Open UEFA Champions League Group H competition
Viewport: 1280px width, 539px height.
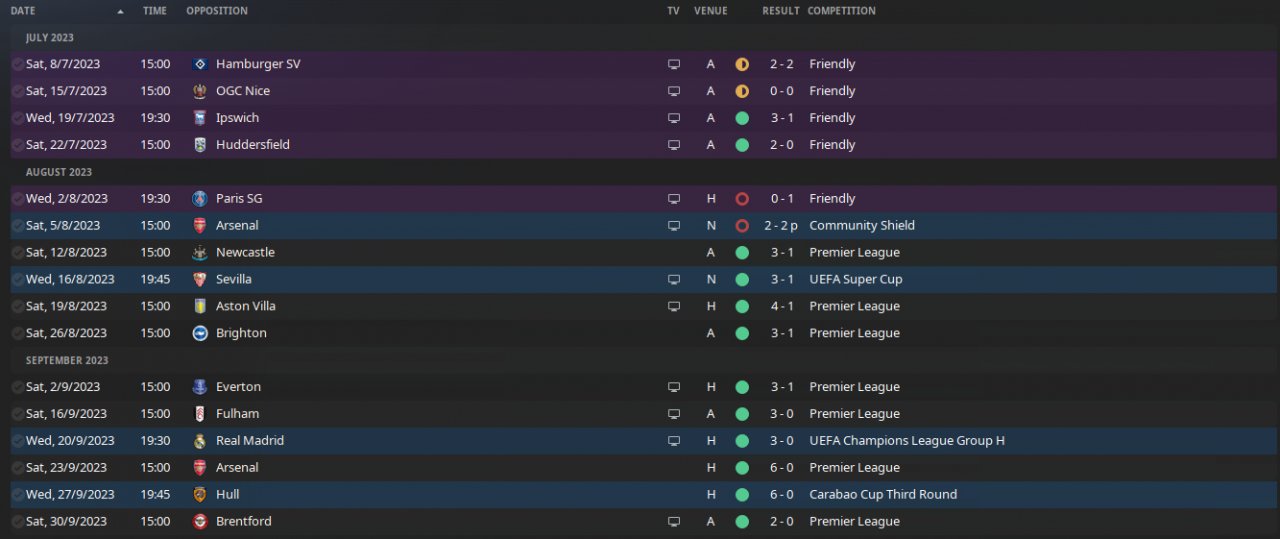click(x=907, y=441)
